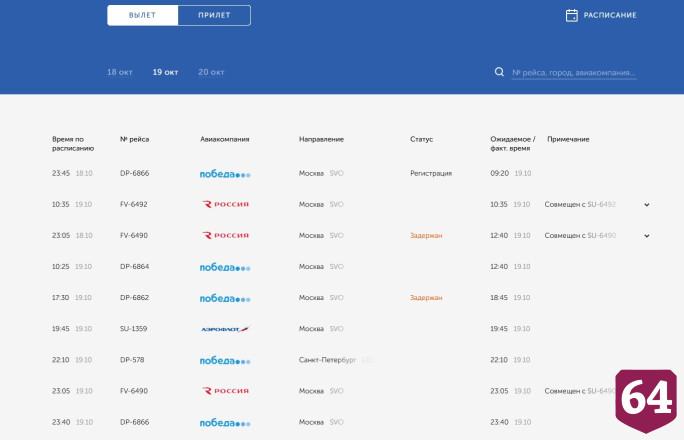Click flight number FV-6492
The image size is (684, 440).
pos(133,204)
